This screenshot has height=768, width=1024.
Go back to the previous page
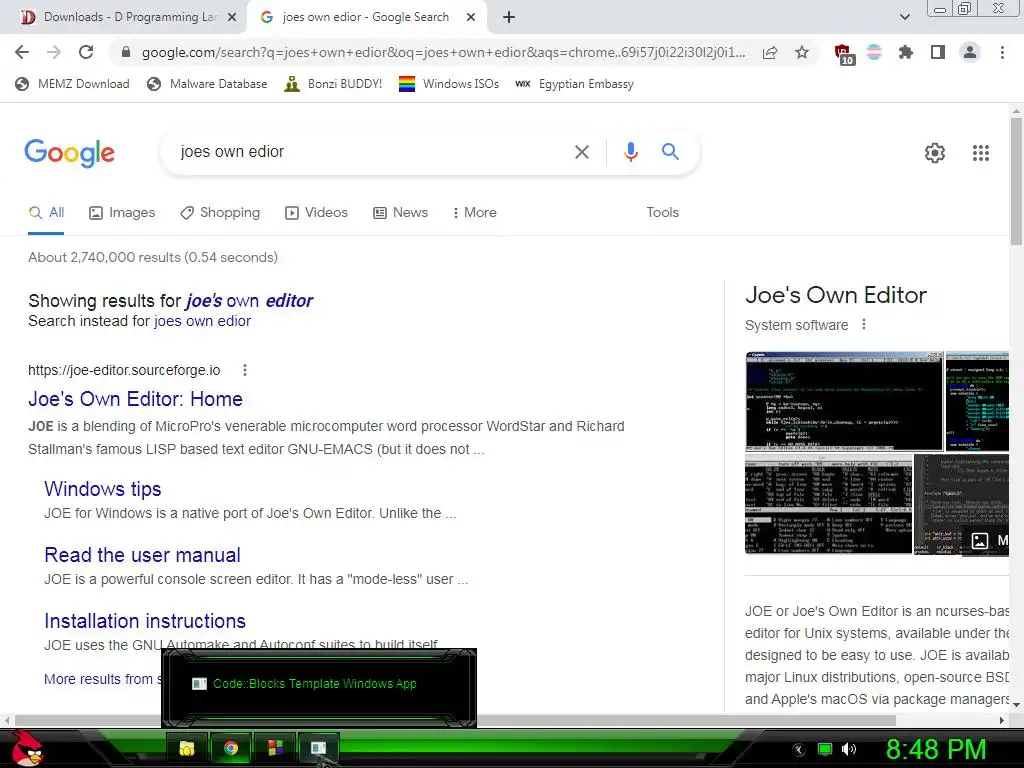22,52
